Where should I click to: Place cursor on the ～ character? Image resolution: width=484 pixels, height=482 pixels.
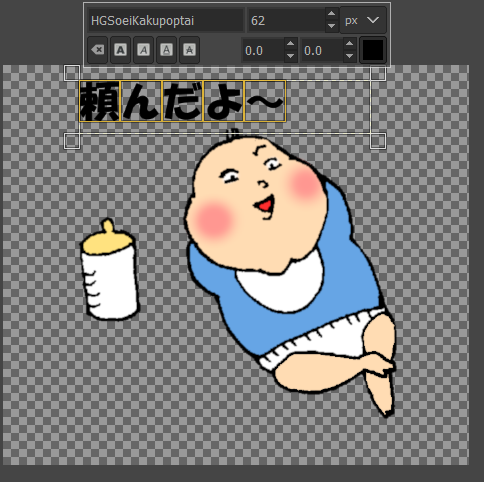tap(265, 101)
